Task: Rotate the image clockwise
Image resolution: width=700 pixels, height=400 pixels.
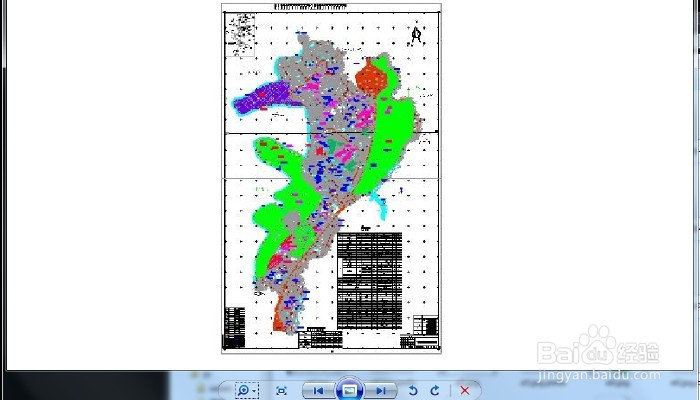Action: coord(435,391)
